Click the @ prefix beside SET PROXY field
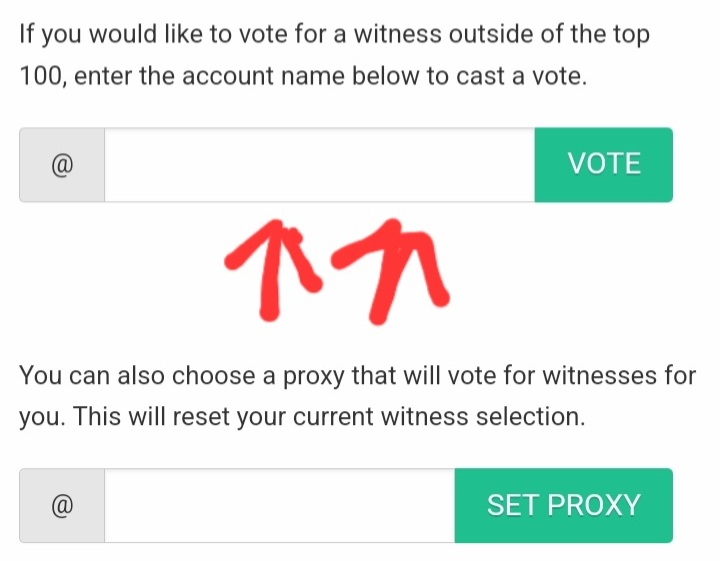720x561 pixels. (x=62, y=505)
